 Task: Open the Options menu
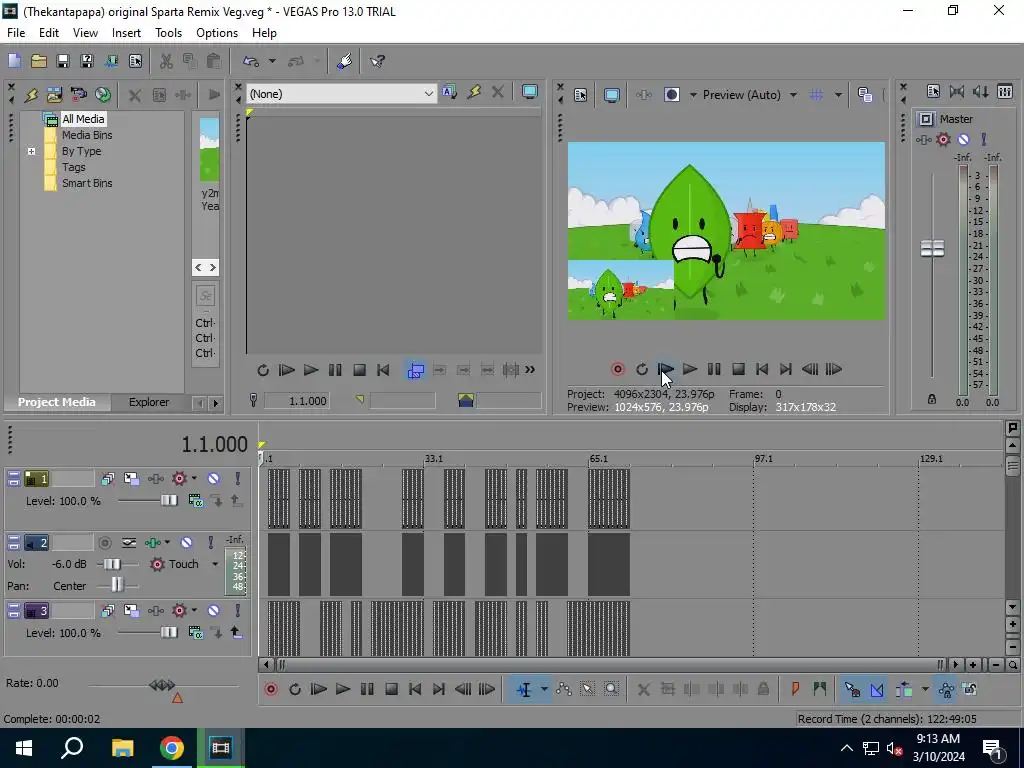[x=217, y=33]
